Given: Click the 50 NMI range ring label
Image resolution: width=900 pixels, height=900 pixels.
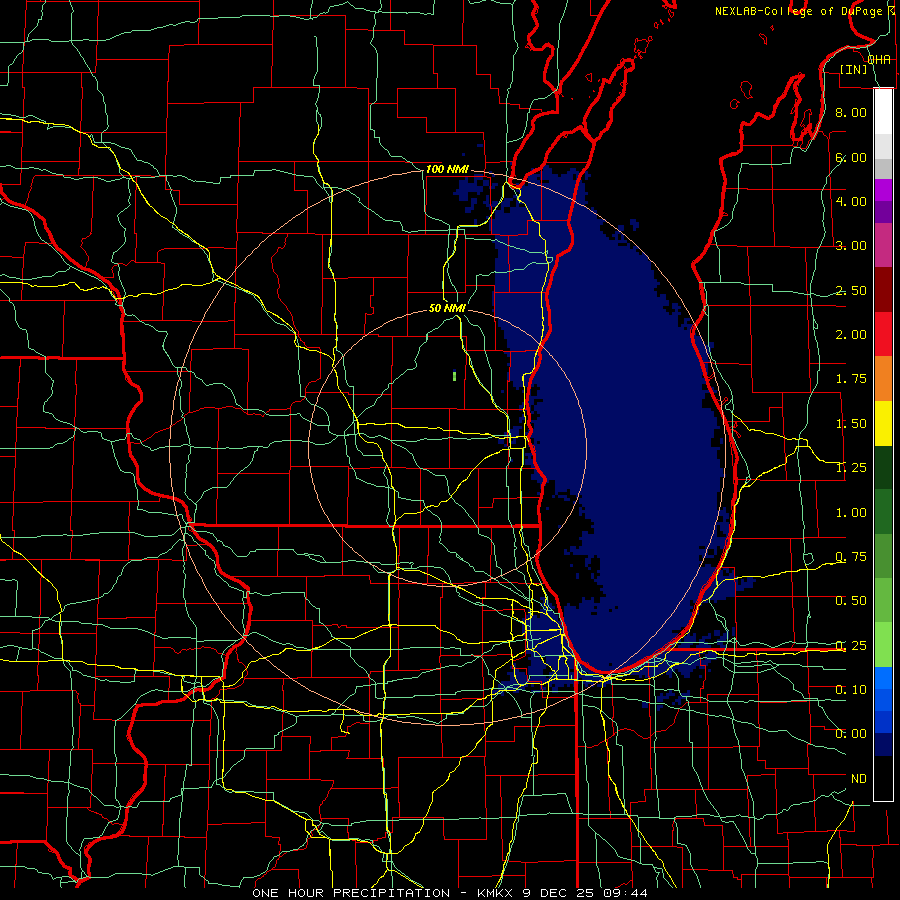Looking at the screenshot, I should coord(447,308).
